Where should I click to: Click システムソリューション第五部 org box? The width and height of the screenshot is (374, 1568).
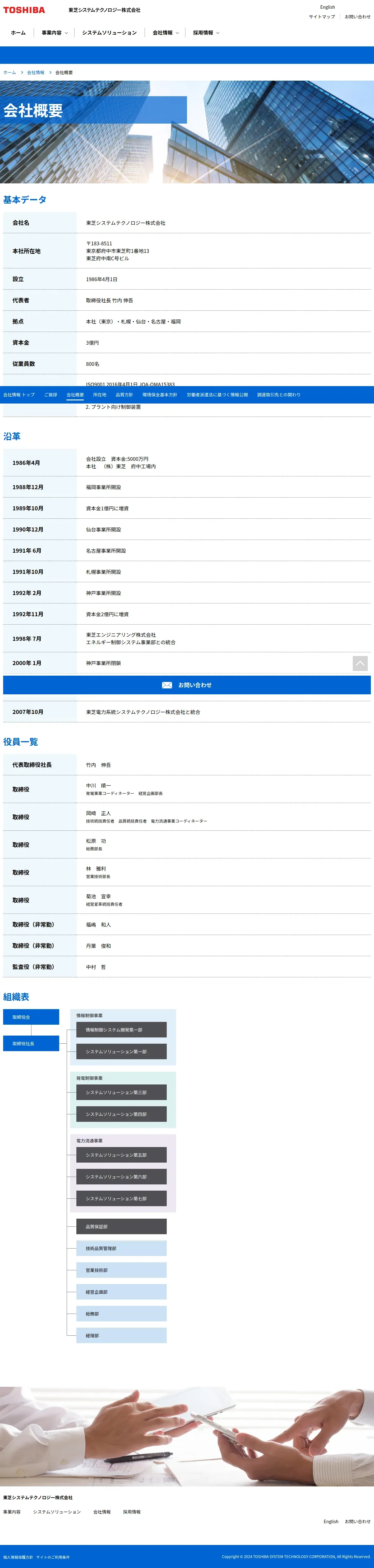coord(121,1155)
